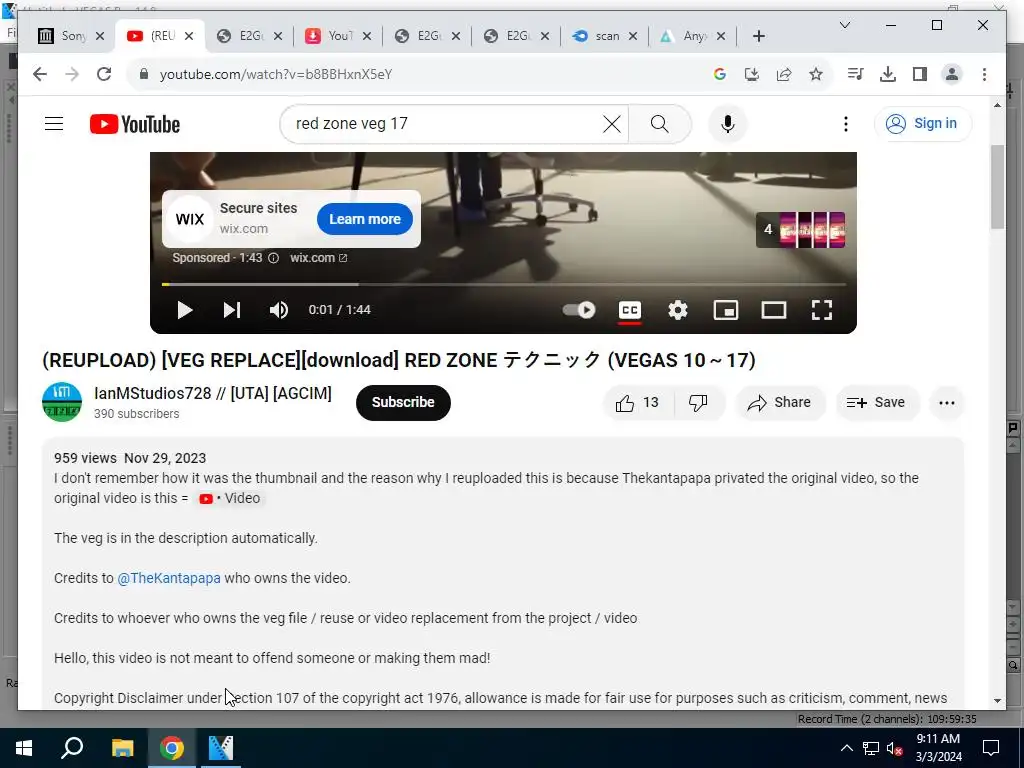
Task: Subscribe to IanMStudios728
Action: [403, 402]
